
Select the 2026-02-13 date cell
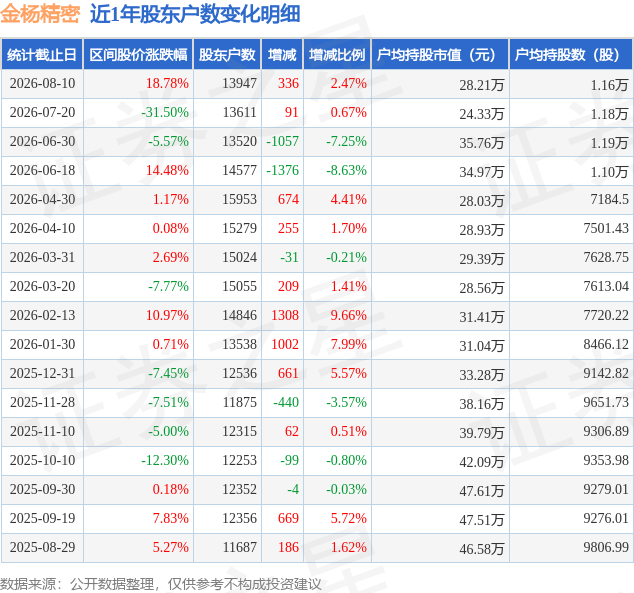coord(42,315)
